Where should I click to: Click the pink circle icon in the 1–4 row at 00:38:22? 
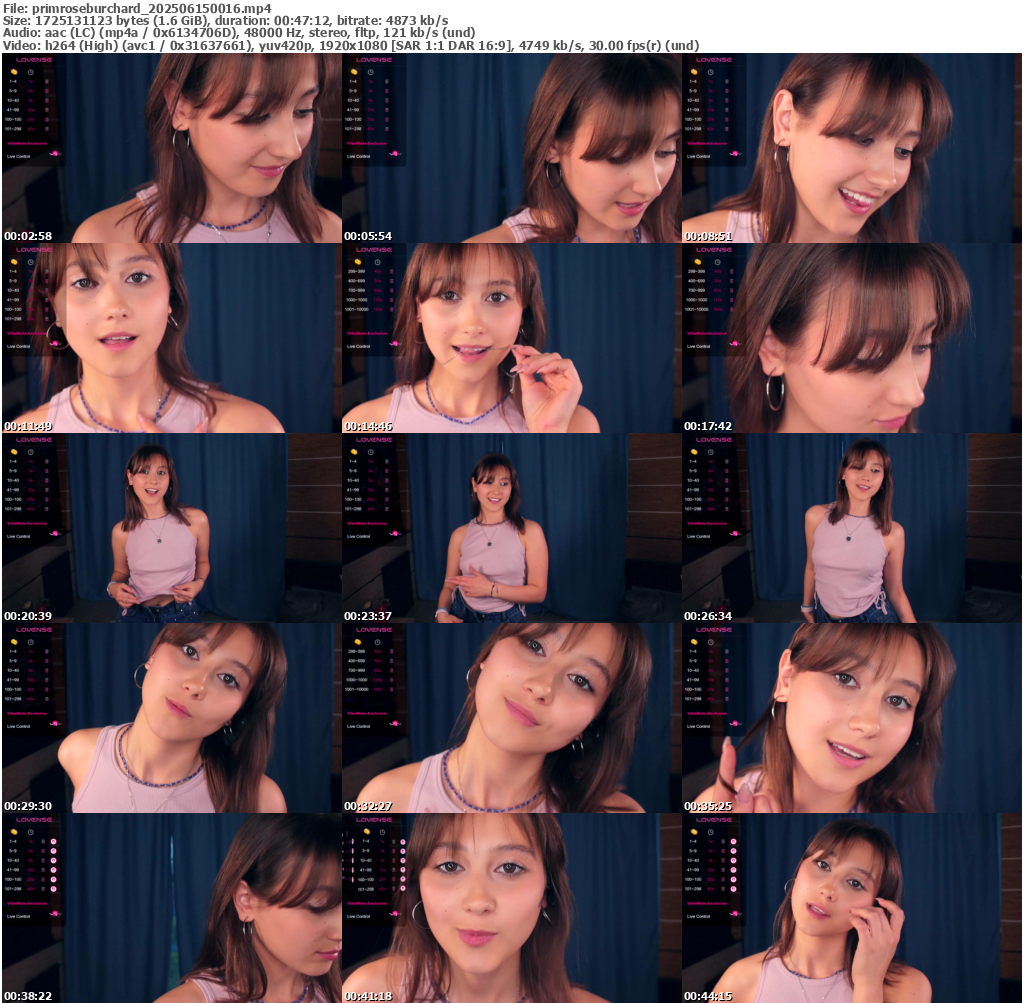pos(53,841)
